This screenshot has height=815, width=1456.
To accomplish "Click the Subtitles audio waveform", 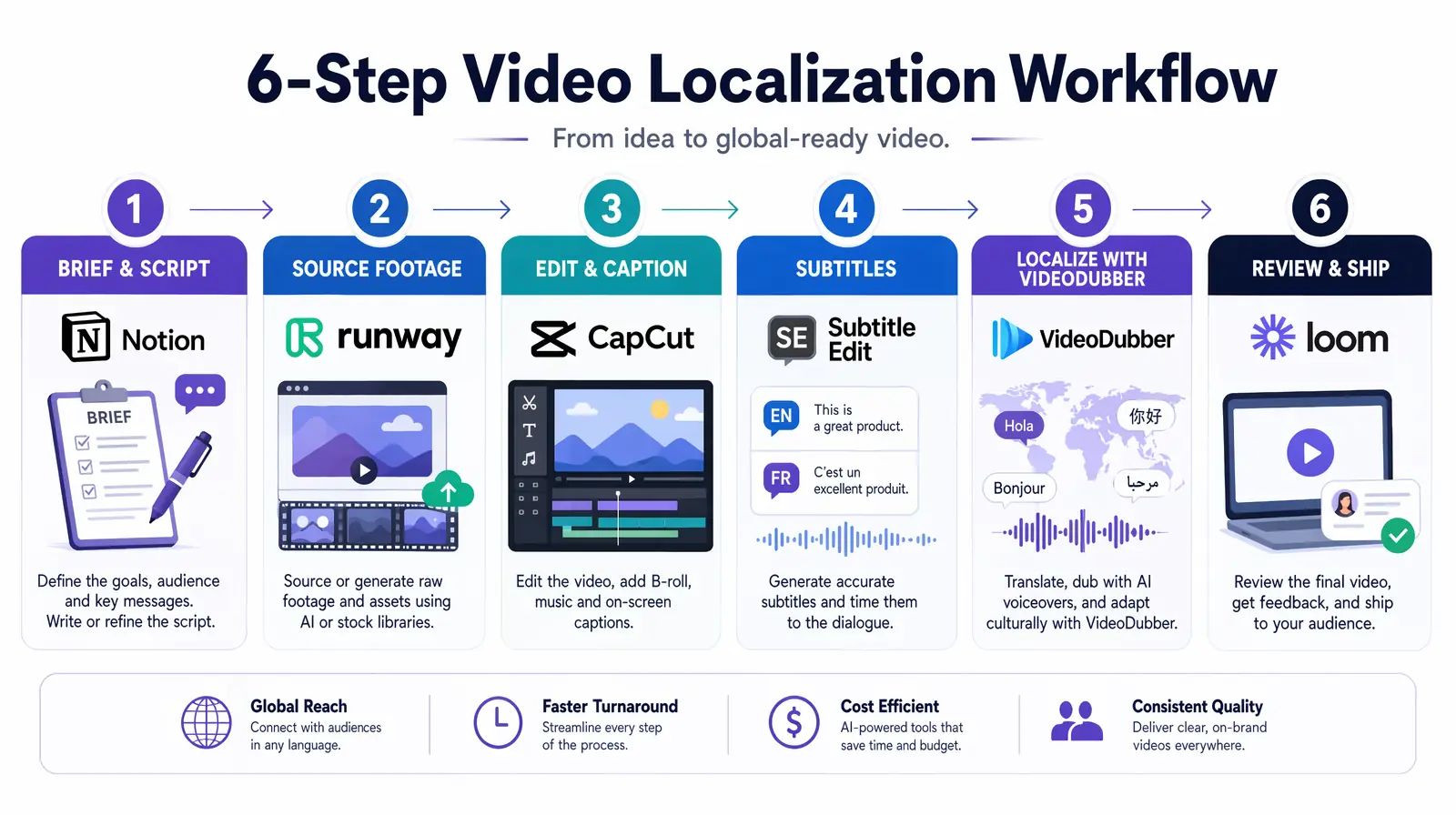I will 846,539.
